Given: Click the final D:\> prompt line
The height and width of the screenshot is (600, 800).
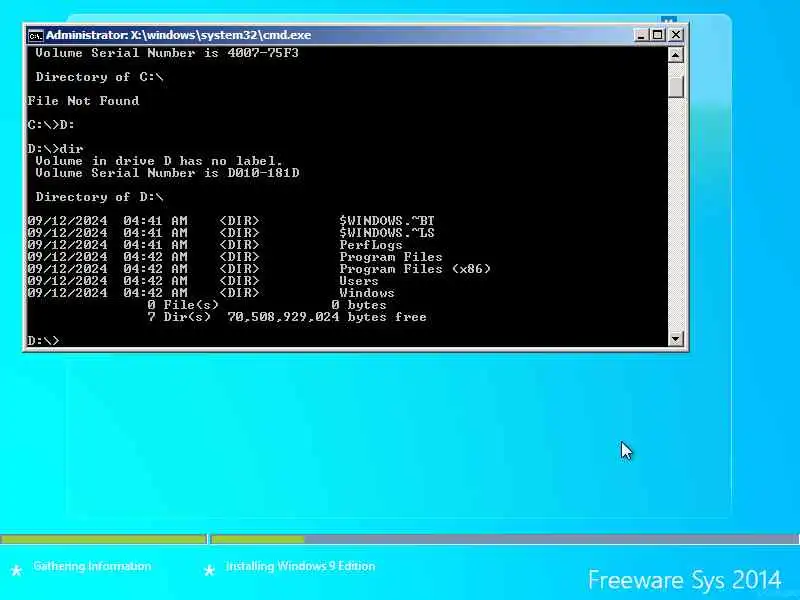Looking at the screenshot, I should coord(43,340).
